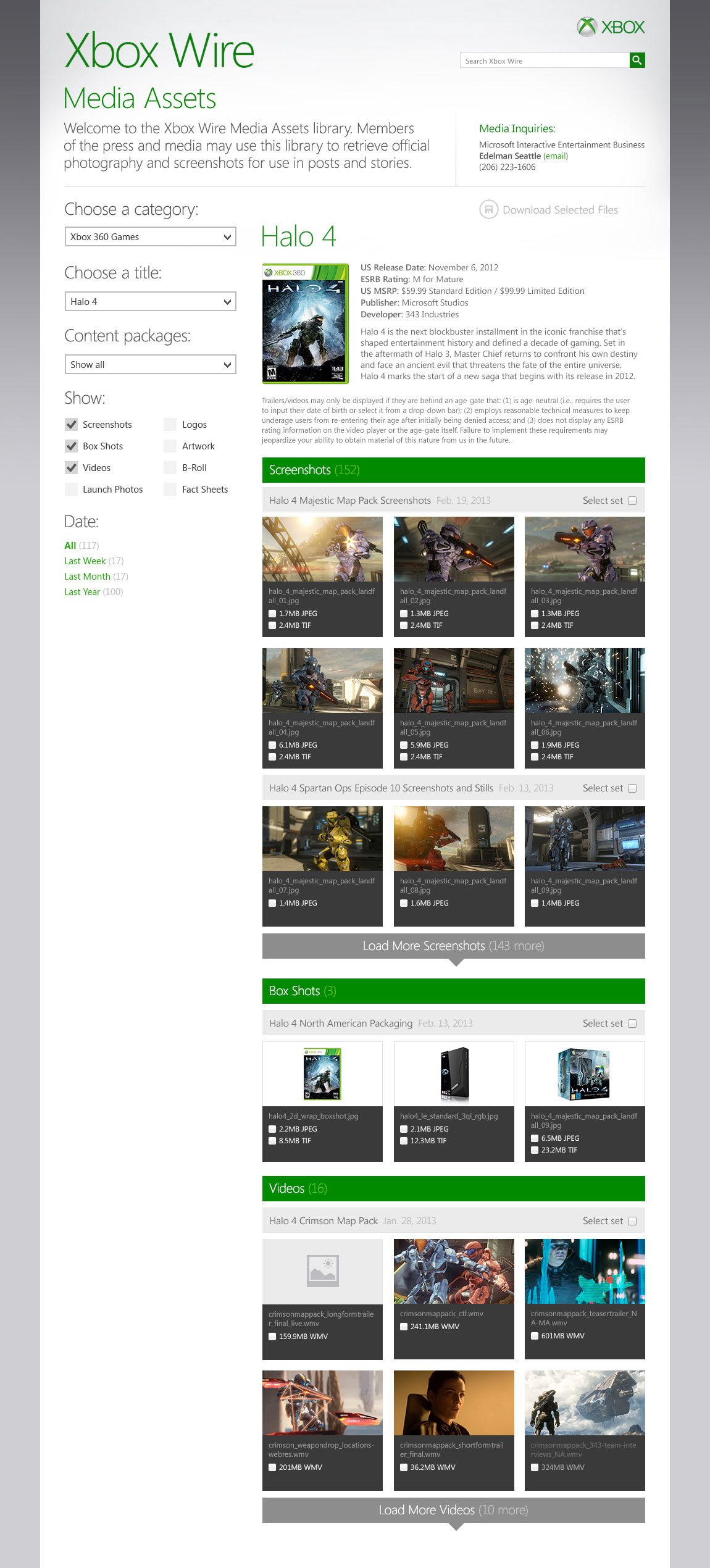Screen dimensions: 710x1568
Task: Enable the Fact Sheets filter checkbox
Action: [170, 490]
